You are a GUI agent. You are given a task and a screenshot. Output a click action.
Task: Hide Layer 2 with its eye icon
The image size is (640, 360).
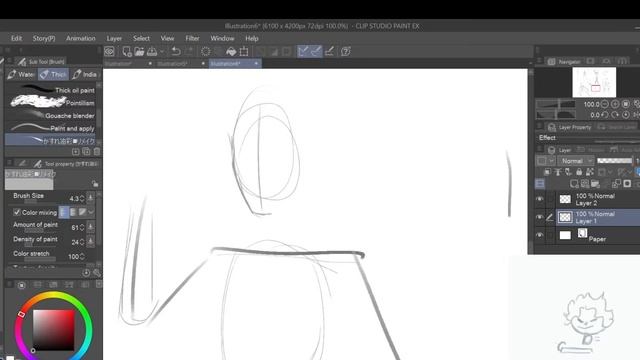tap(540, 199)
